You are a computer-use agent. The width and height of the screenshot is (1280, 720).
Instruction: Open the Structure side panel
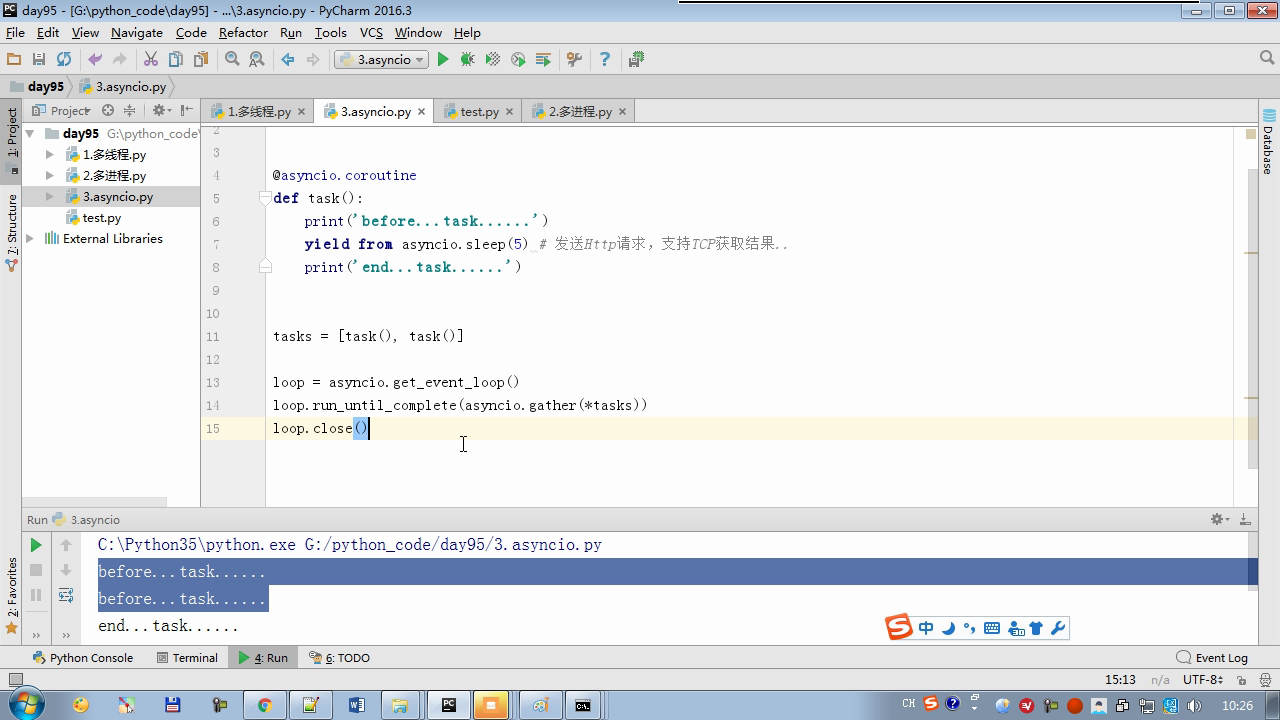[x=12, y=233]
